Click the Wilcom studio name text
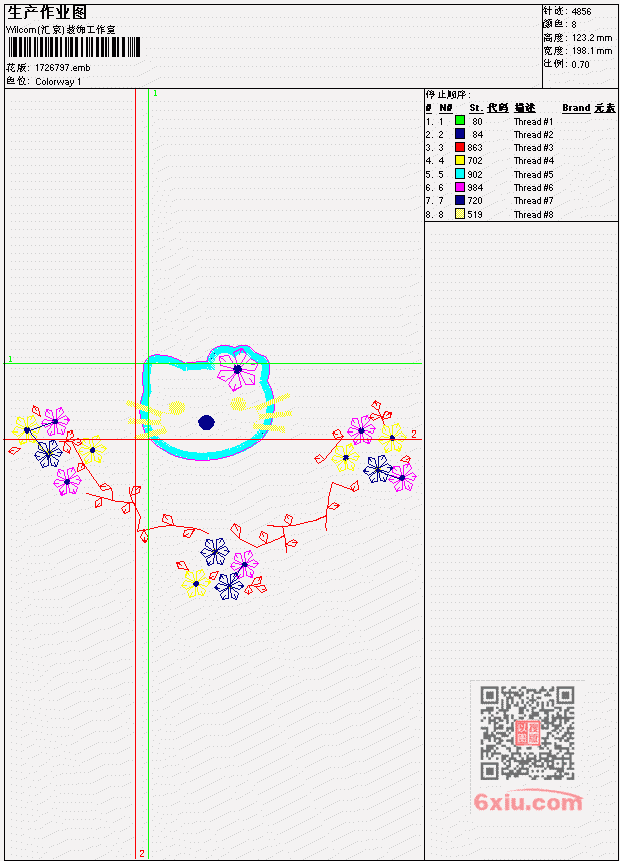620x861 pixels. [x=60, y=30]
